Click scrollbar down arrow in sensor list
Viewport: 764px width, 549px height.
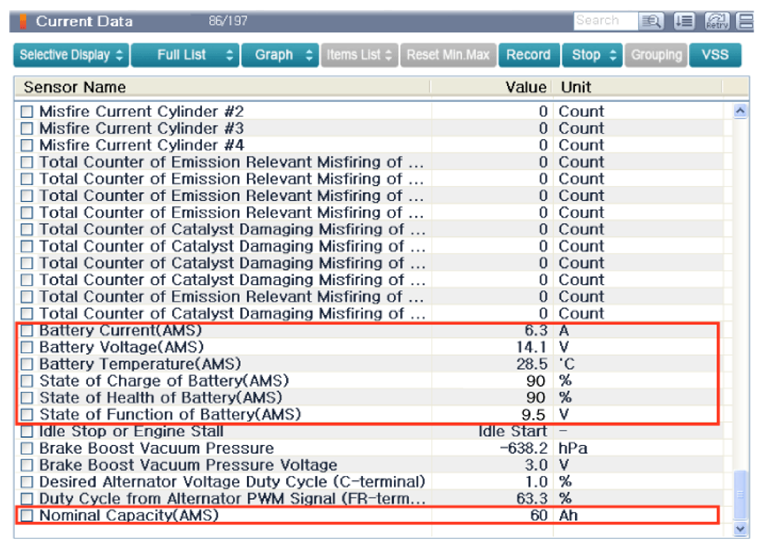pos(740,528)
